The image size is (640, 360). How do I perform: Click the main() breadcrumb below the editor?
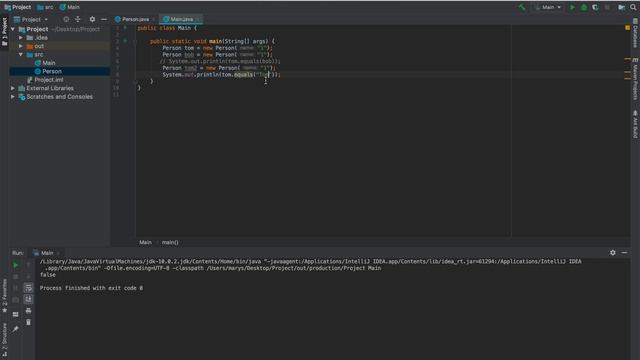click(170, 242)
